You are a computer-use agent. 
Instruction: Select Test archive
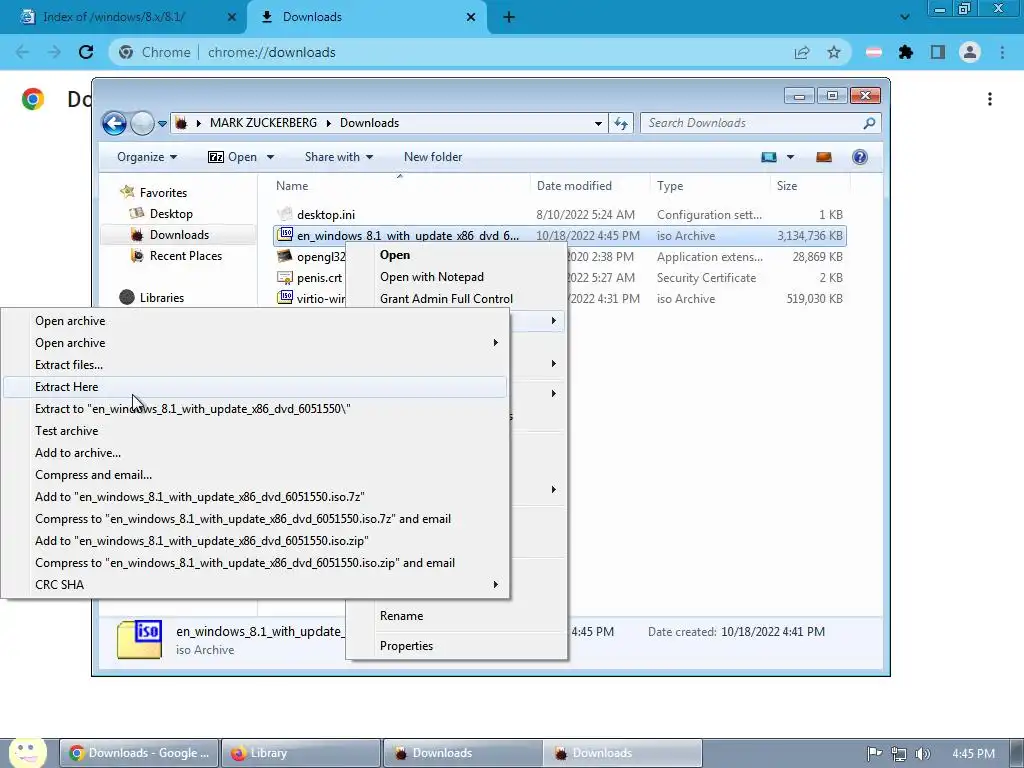click(x=255, y=430)
